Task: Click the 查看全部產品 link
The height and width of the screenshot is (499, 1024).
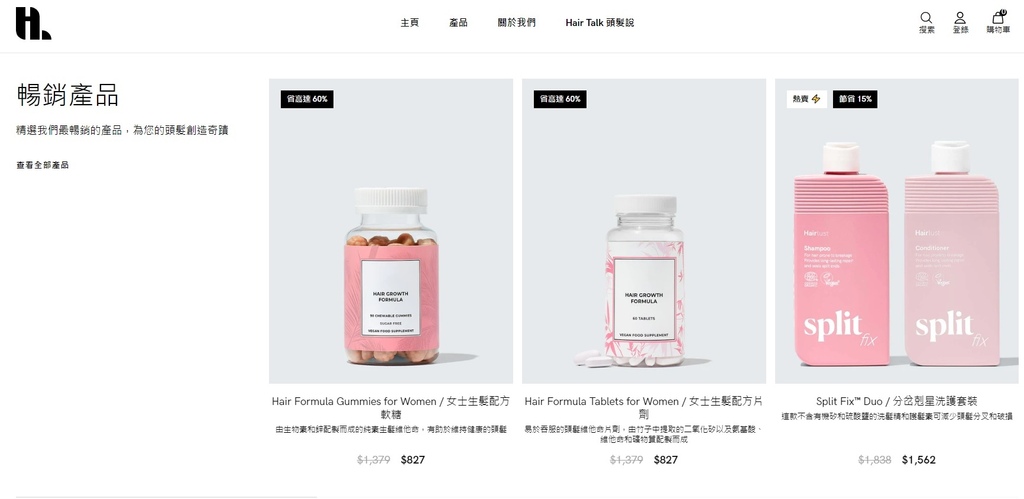Action: click(x=42, y=165)
